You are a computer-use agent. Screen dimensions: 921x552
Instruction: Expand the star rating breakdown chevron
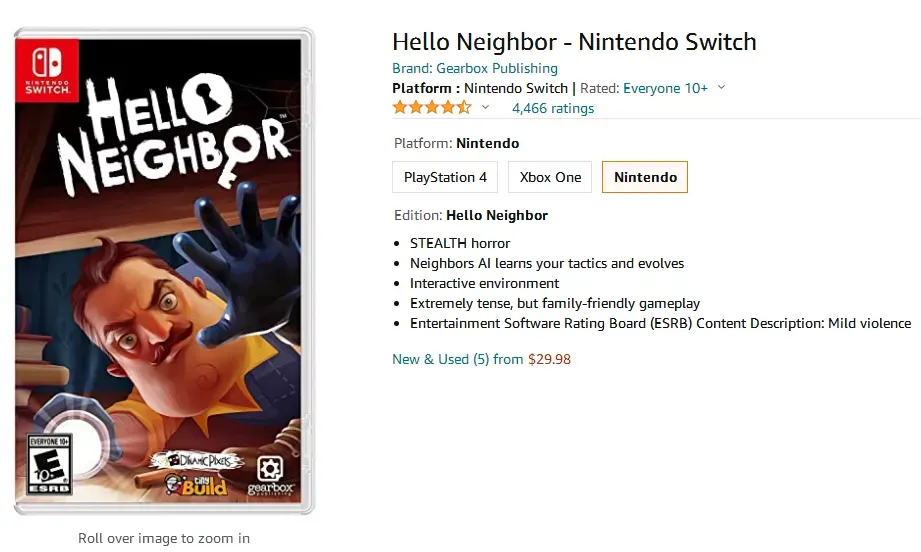pos(485,107)
